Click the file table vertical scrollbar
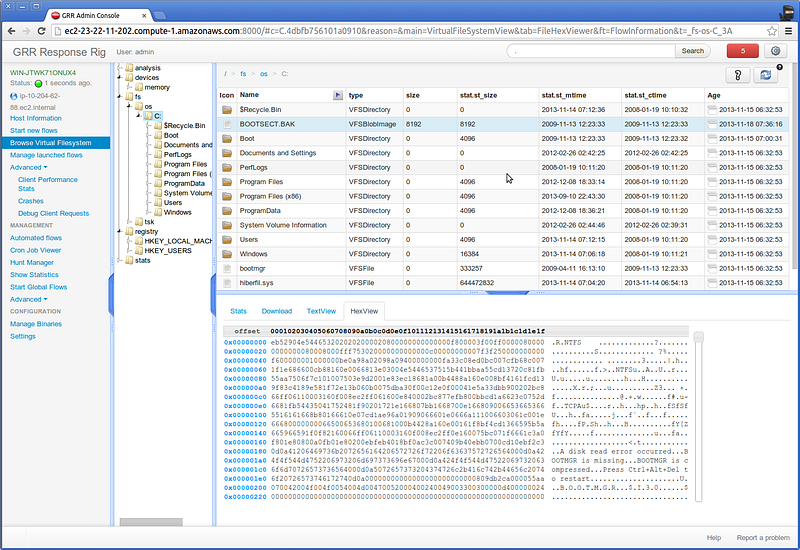800x550 pixels. click(x=794, y=168)
